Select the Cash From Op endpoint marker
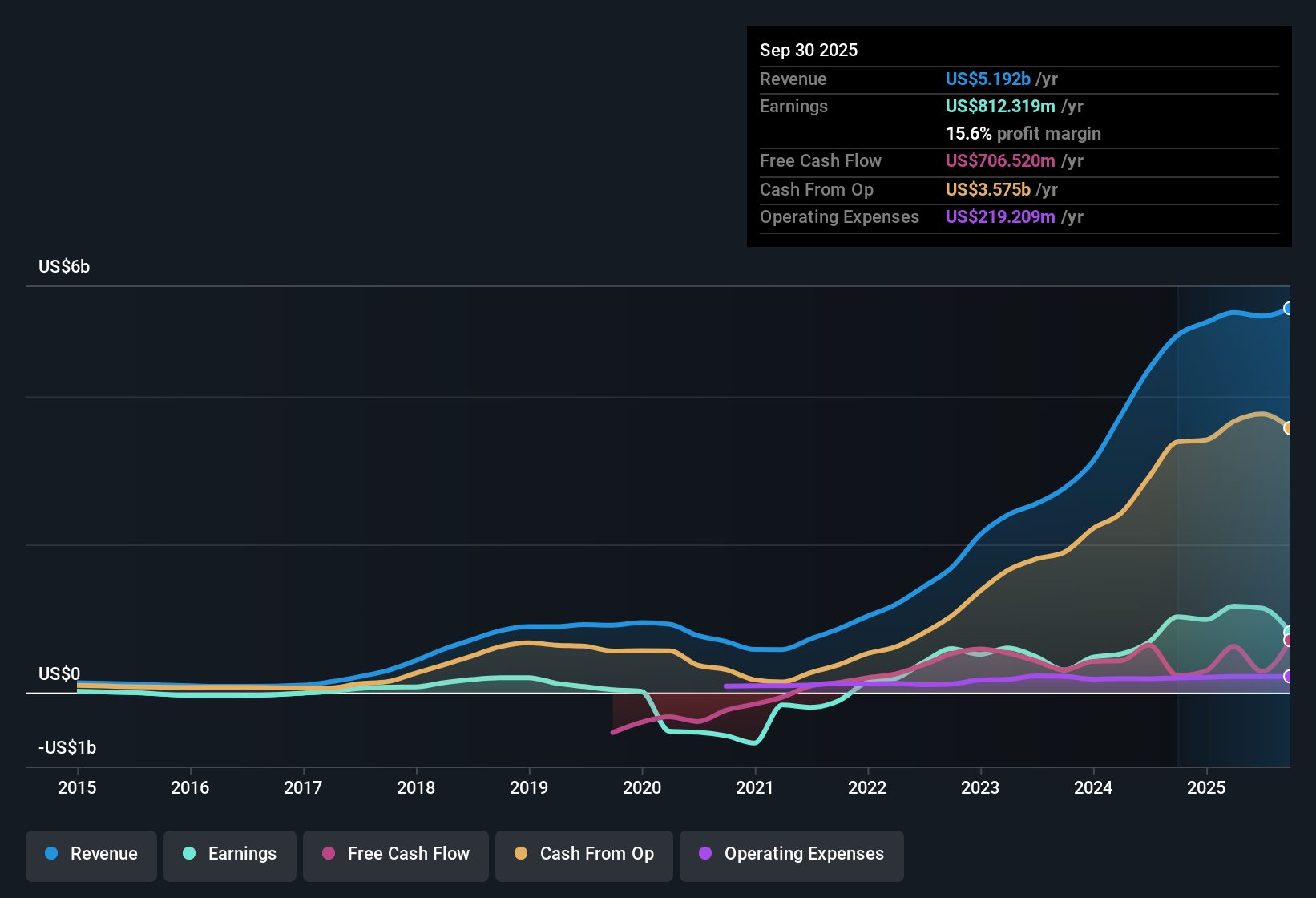 (1289, 428)
